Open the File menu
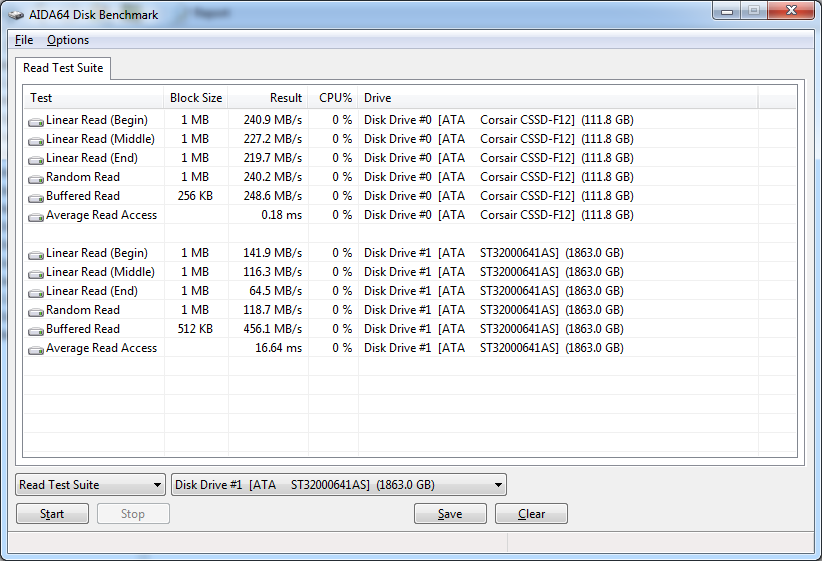 [24, 40]
